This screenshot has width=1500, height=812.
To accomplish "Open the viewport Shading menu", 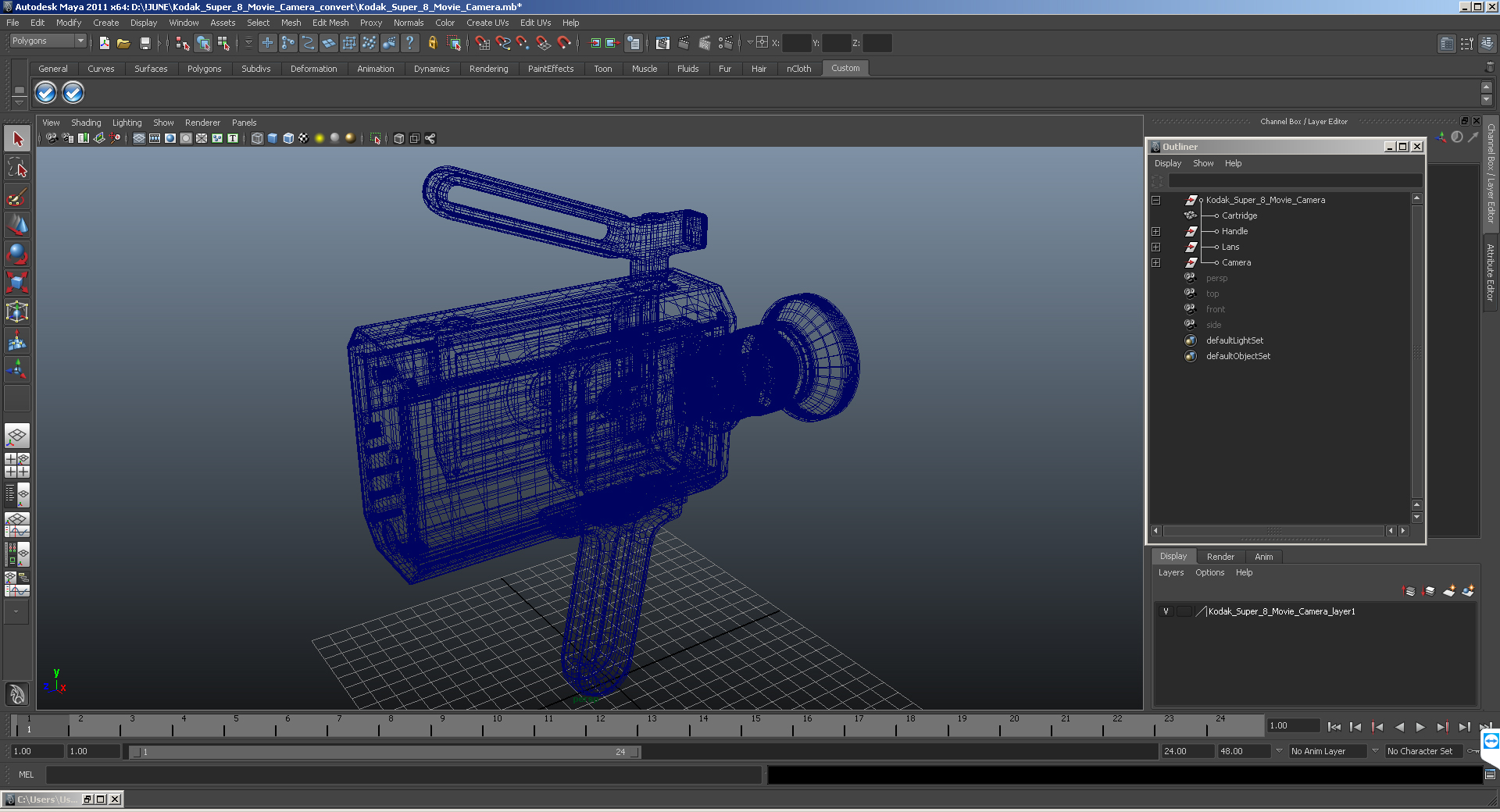I will tap(86, 123).
